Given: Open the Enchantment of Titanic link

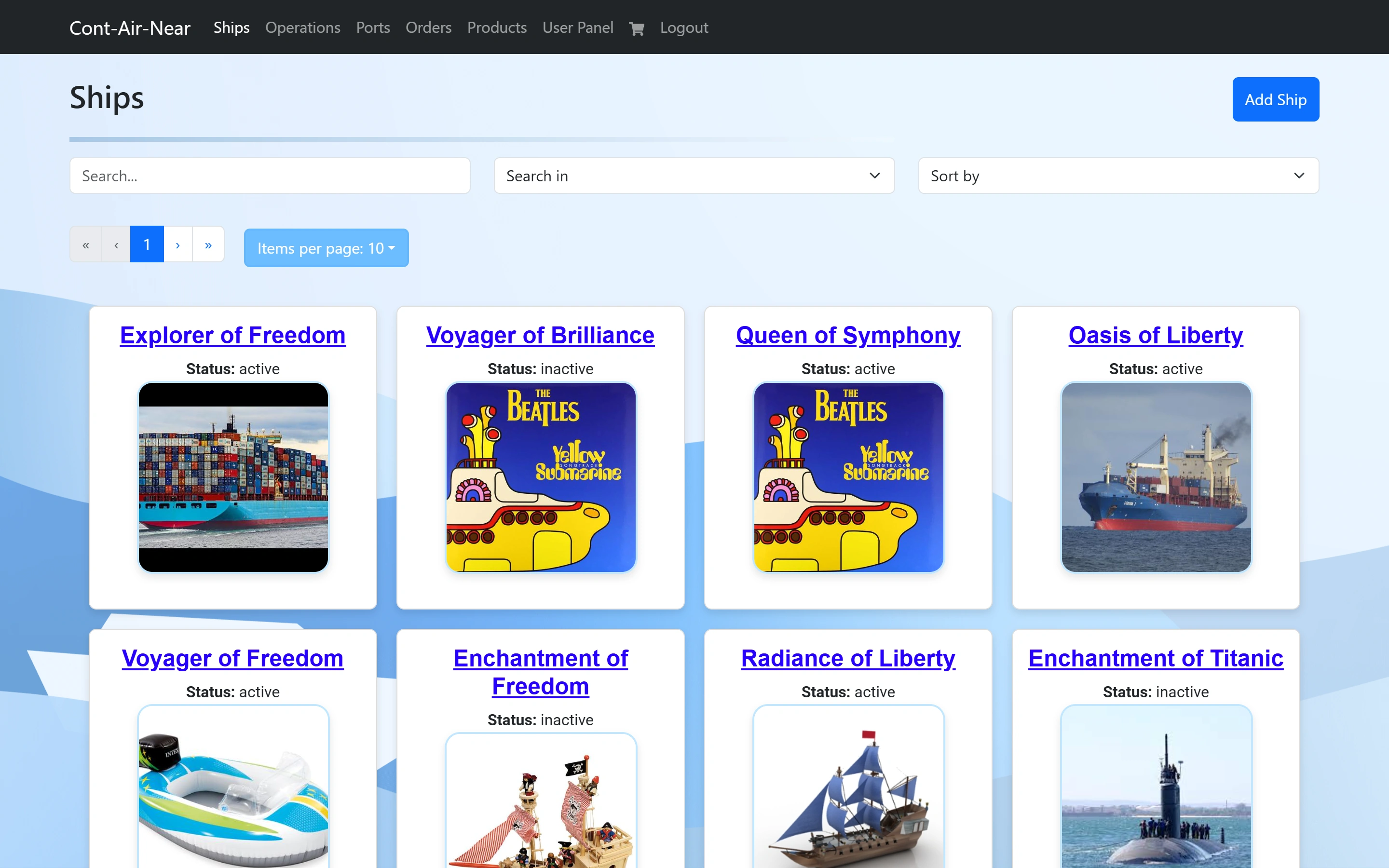Looking at the screenshot, I should pos(1156,658).
